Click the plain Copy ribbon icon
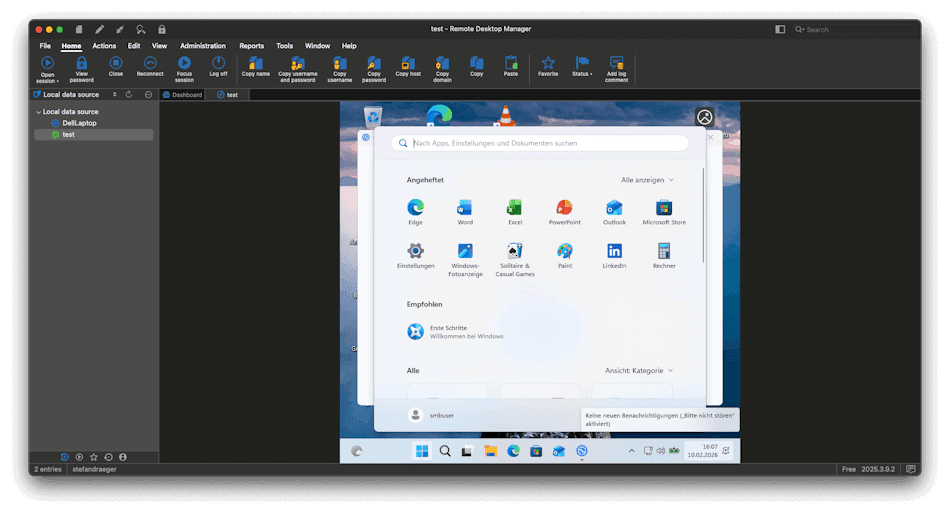The width and height of the screenshot is (950, 514). pos(477,63)
